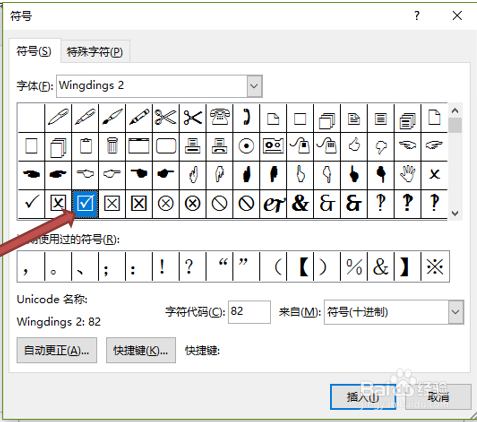Select the recently used percent sign
The width and height of the screenshot is (477, 422).
click(354, 267)
